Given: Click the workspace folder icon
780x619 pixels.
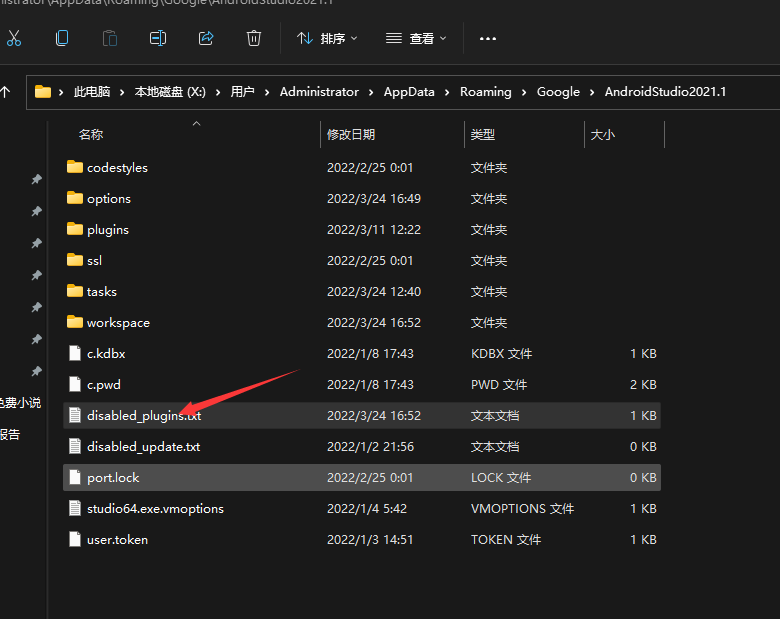Looking at the screenshot, I should [75, 321].
